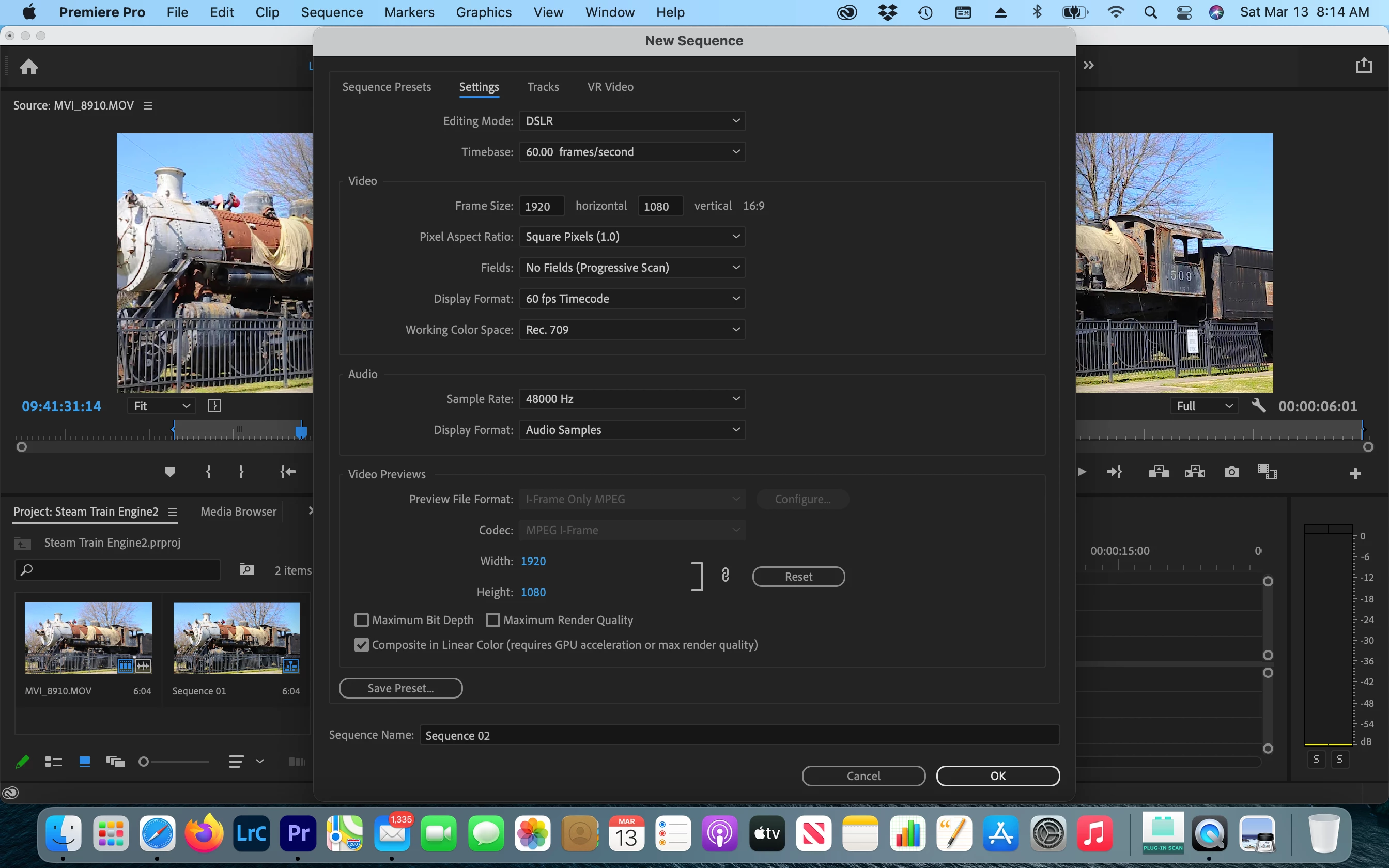Viewport: 1389px width, 868px height.
Task: Open the Sequence Presets tab
Action: pos(387,87)
